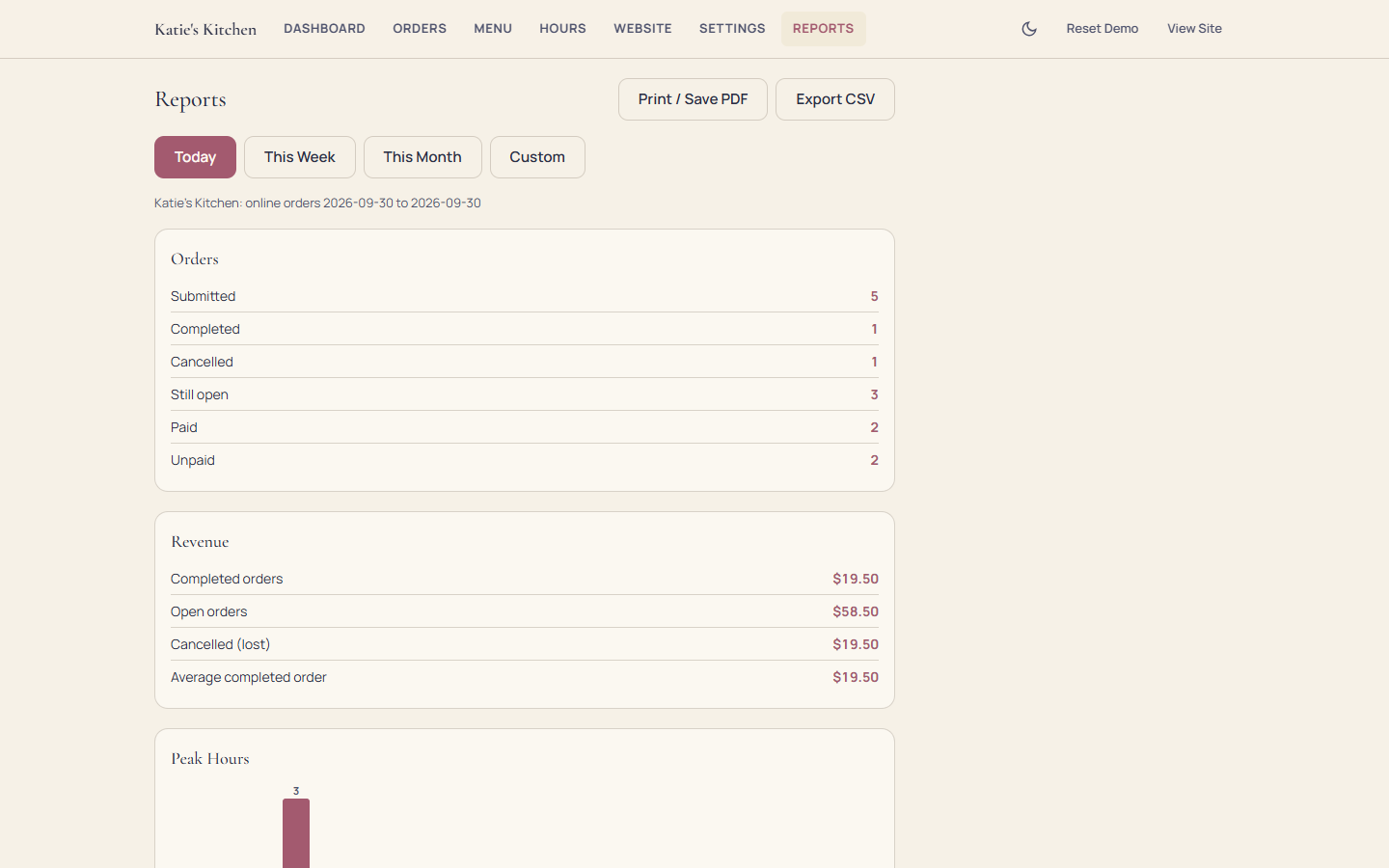Viewport: 1389px width, 868px height.
Task: Click the Orders card heading
Action: click(x=195, y=258)
